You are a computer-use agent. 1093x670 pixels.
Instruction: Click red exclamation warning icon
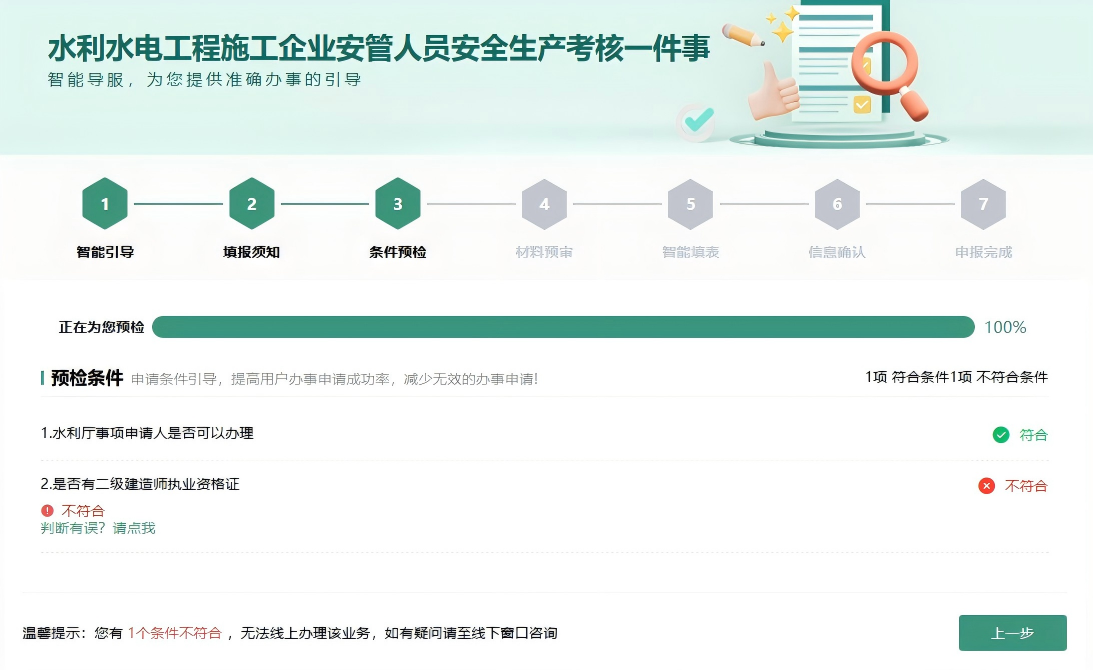tap(47, 511)
